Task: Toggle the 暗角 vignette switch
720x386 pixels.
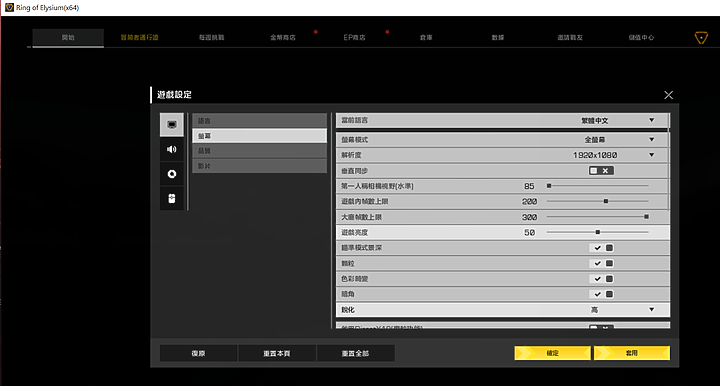Action: coord(601,294)
